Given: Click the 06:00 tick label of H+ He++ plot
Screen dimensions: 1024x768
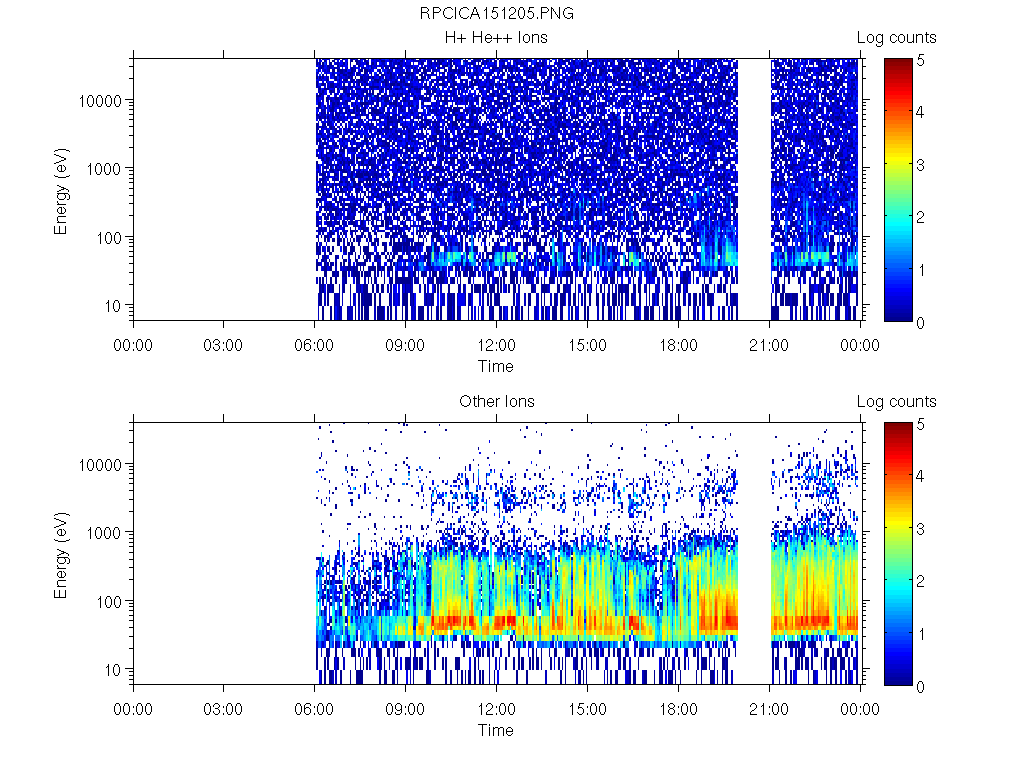Looking at the screenshot, I should pyautogui.click(x=314, y=345).
